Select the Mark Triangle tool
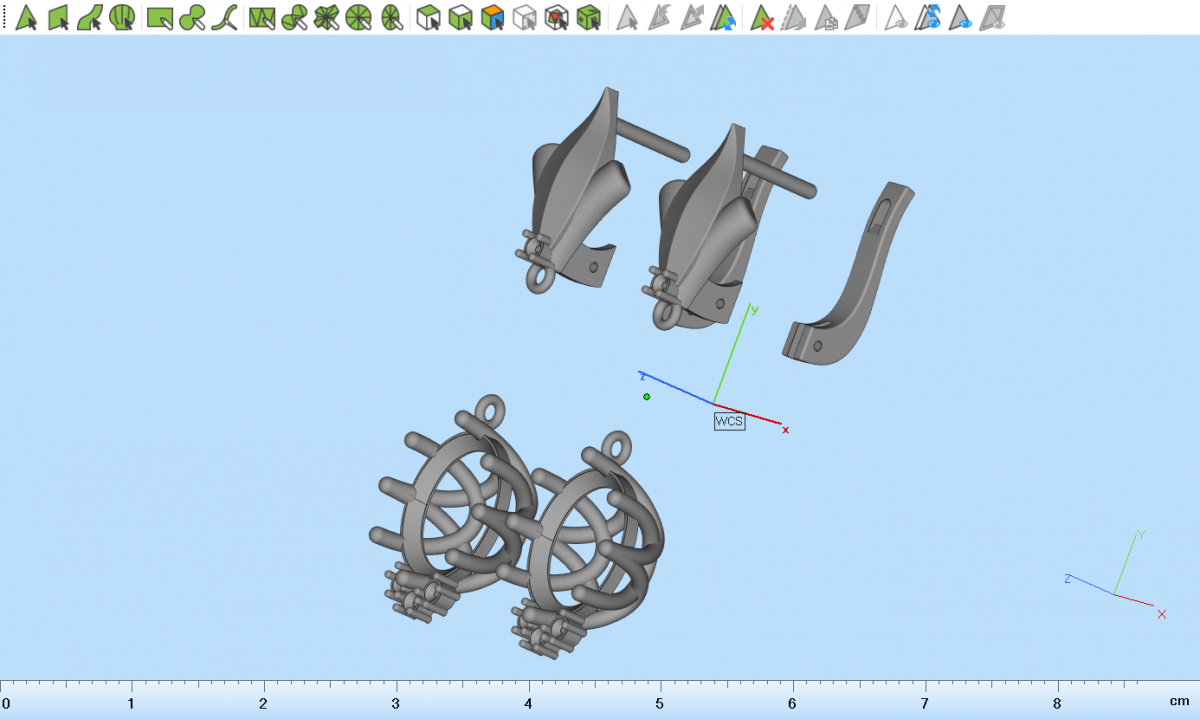Image resolution: width=1200 pixels, height=719 pixels. pos(27,17)
